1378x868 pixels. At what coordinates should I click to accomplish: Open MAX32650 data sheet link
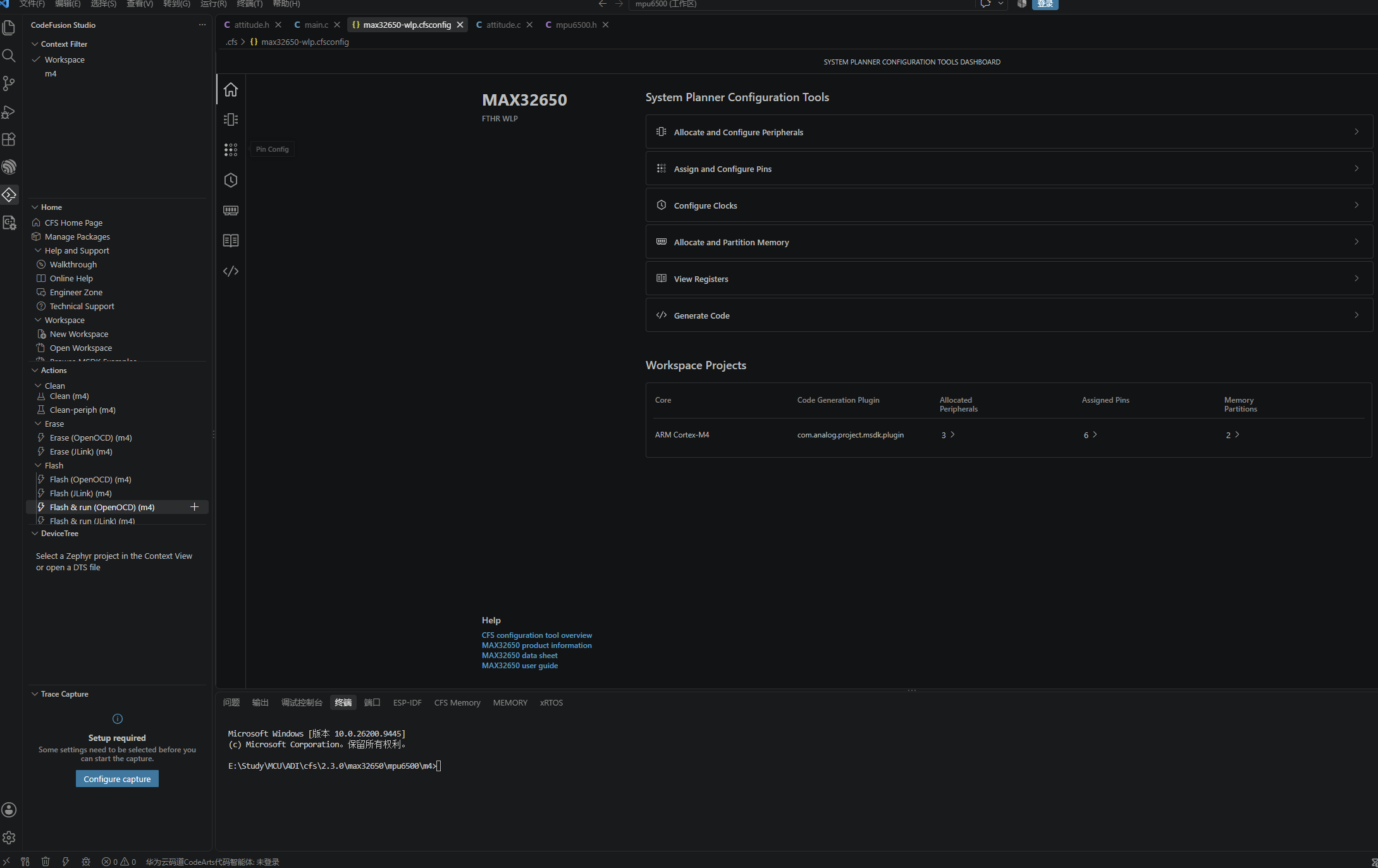[x=520, y=656]
